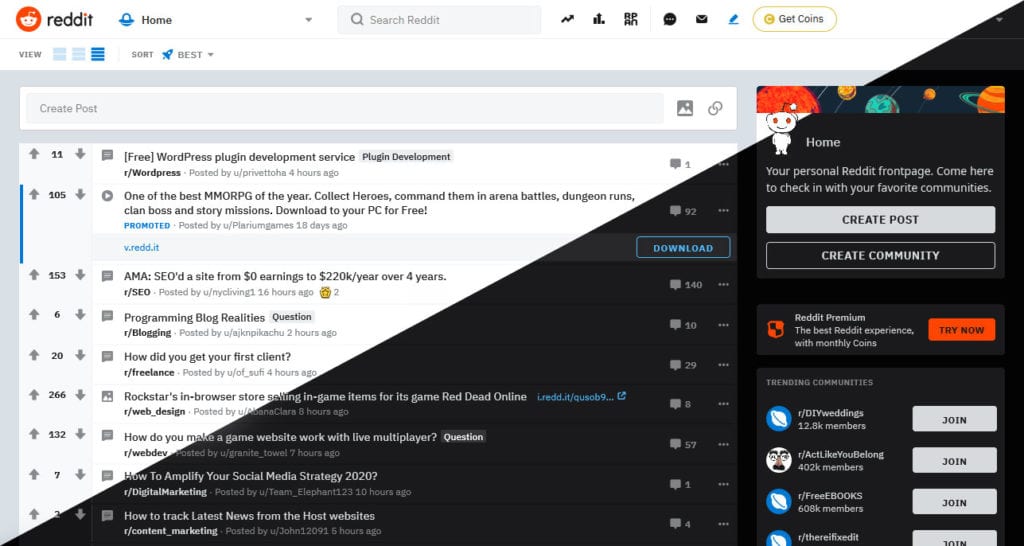
Task: Open comments on the live multiplayer post
Action: [683, 445]
